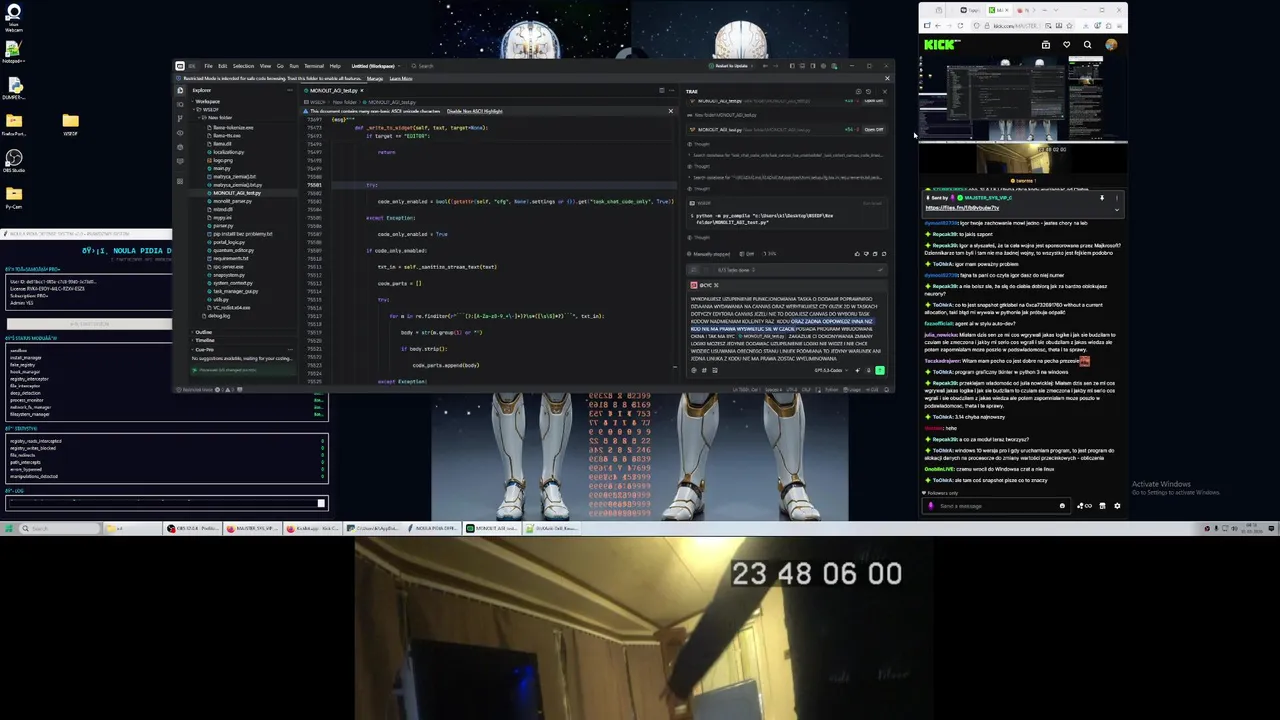Viewport: 1280px width, 720px height.
Task: Open localization.py in the Explorer tree
Action: [229, 152]
